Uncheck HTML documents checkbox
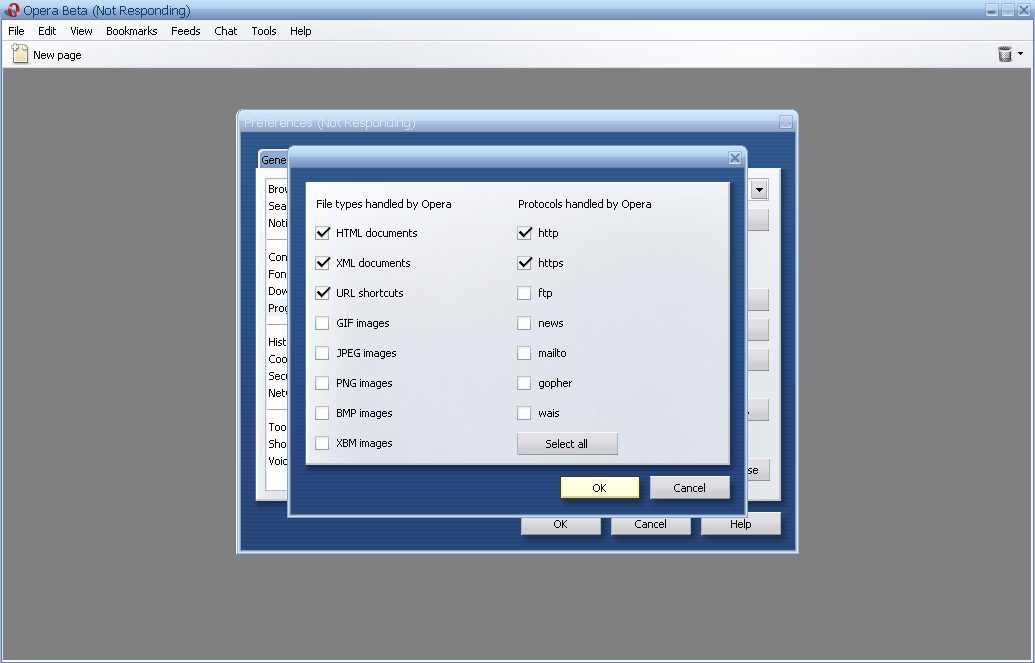Viewport: 1035px width, 663px height. (x=322, y=233)
